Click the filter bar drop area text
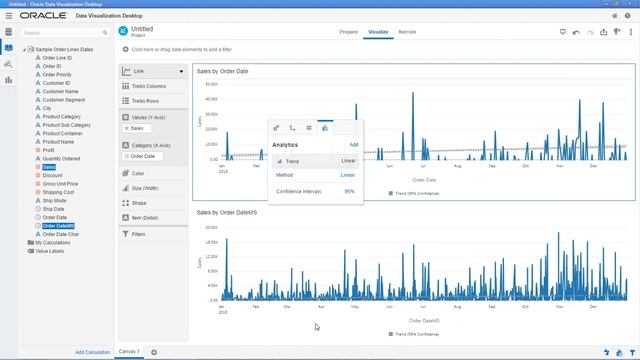640x360 pixels. (182, 49)
